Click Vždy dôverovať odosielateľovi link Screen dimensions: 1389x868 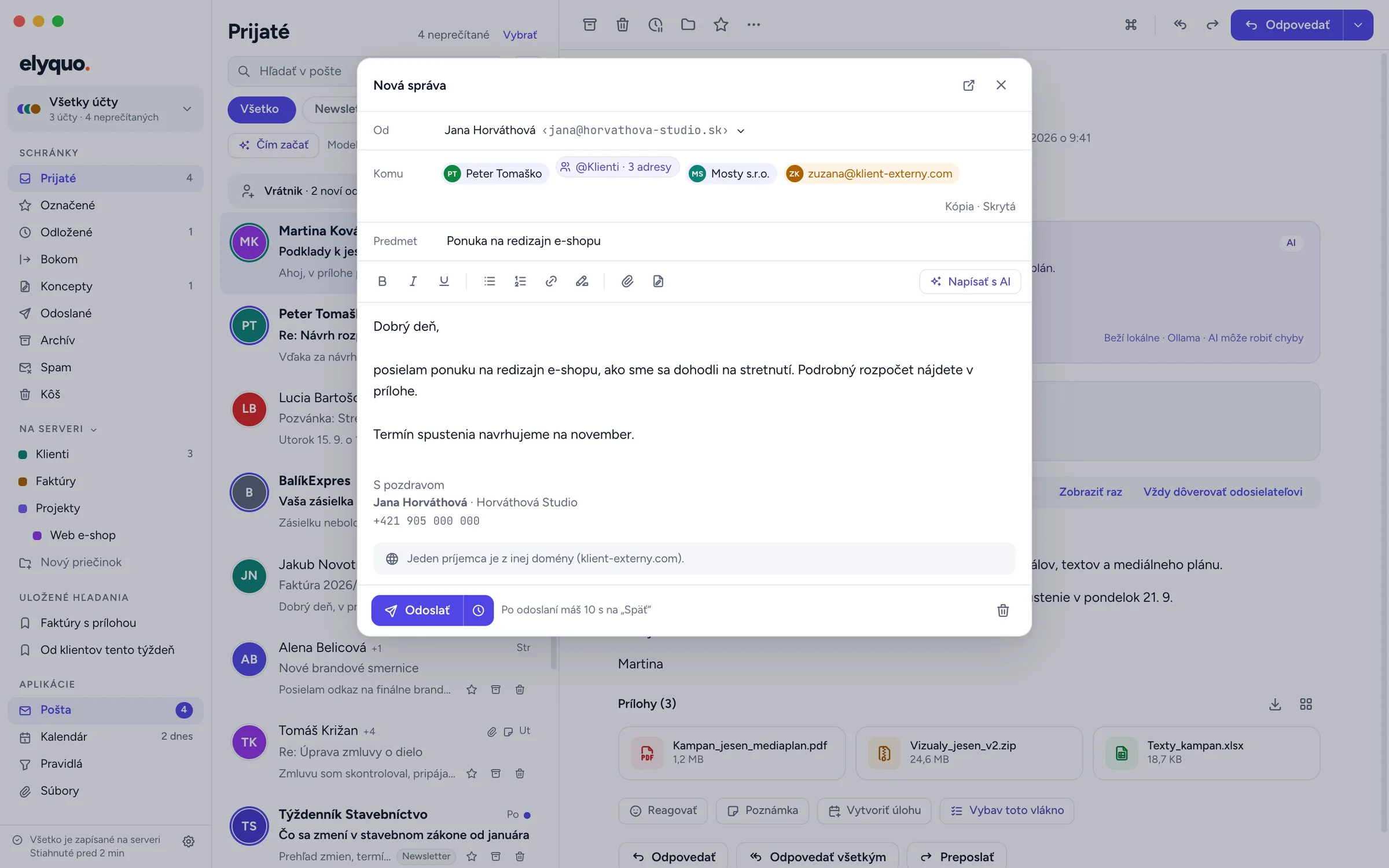click(1223, 492)
